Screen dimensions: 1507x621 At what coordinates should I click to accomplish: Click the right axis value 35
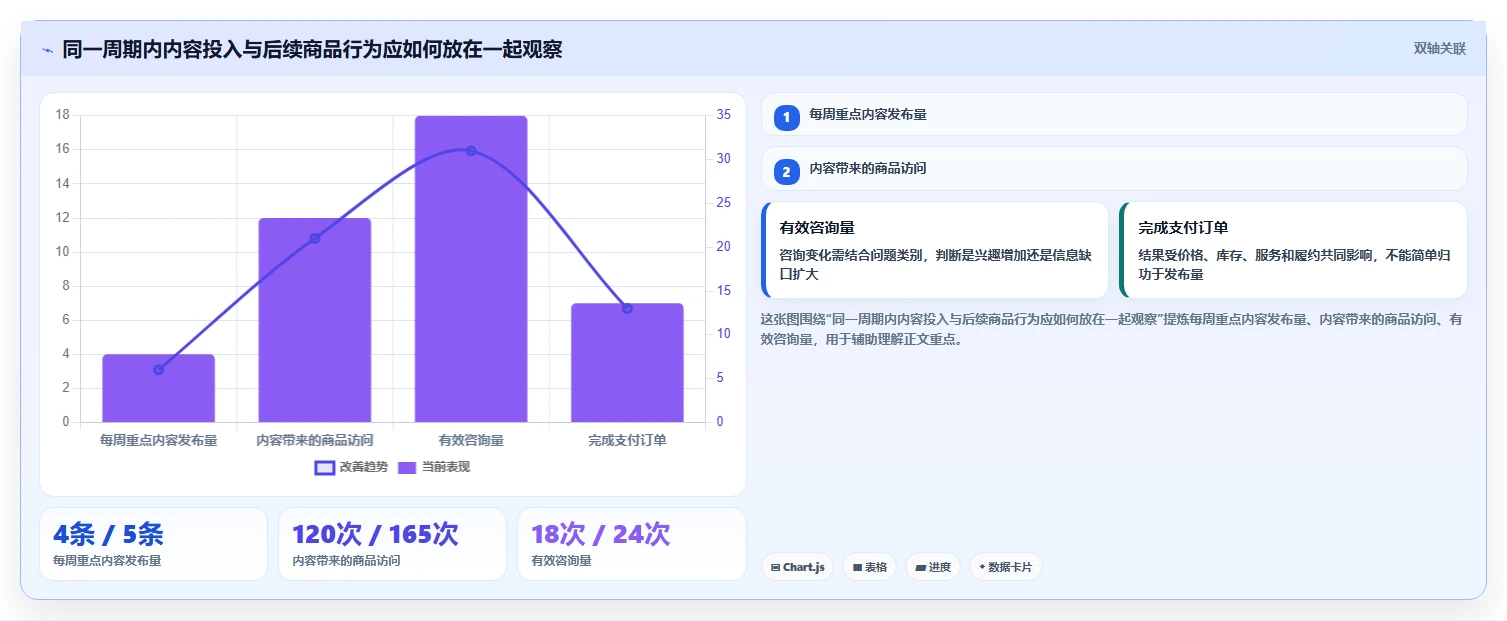724,115
